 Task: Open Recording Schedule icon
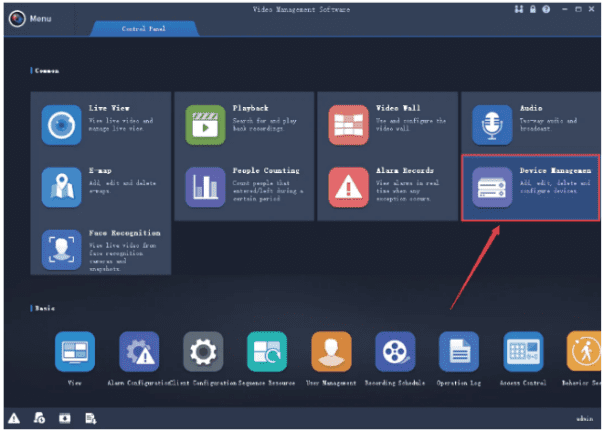(x=395, y=353)
